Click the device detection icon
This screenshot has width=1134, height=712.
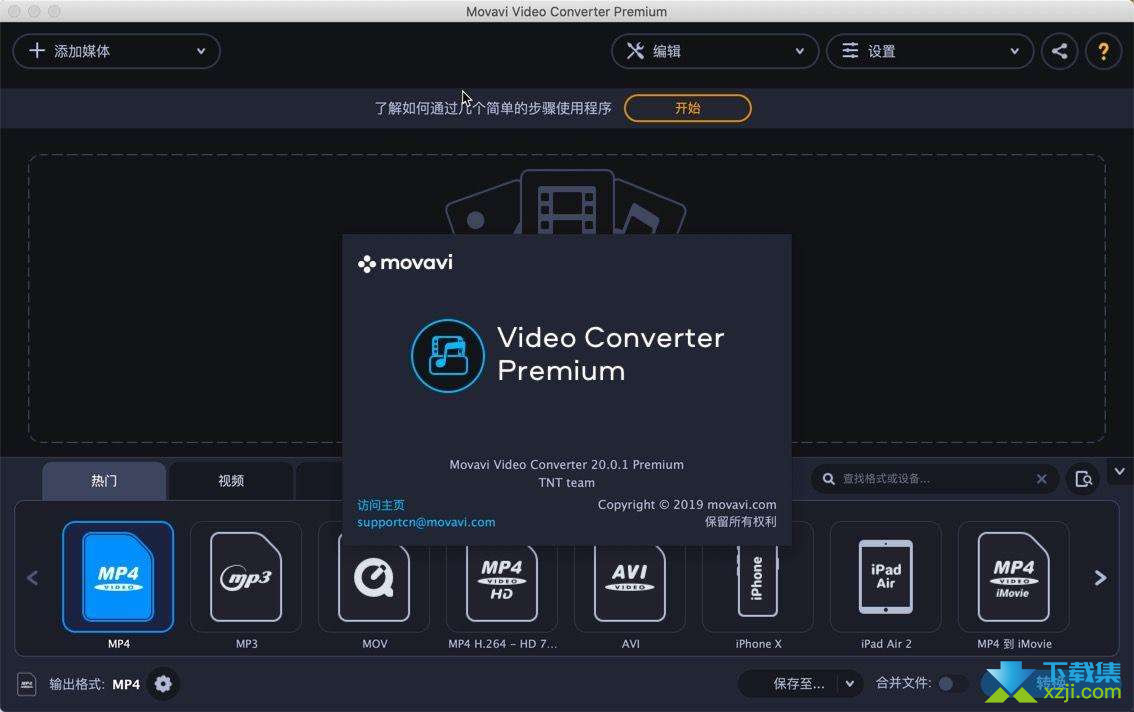pyautogui.click(x=1083, y=479)
